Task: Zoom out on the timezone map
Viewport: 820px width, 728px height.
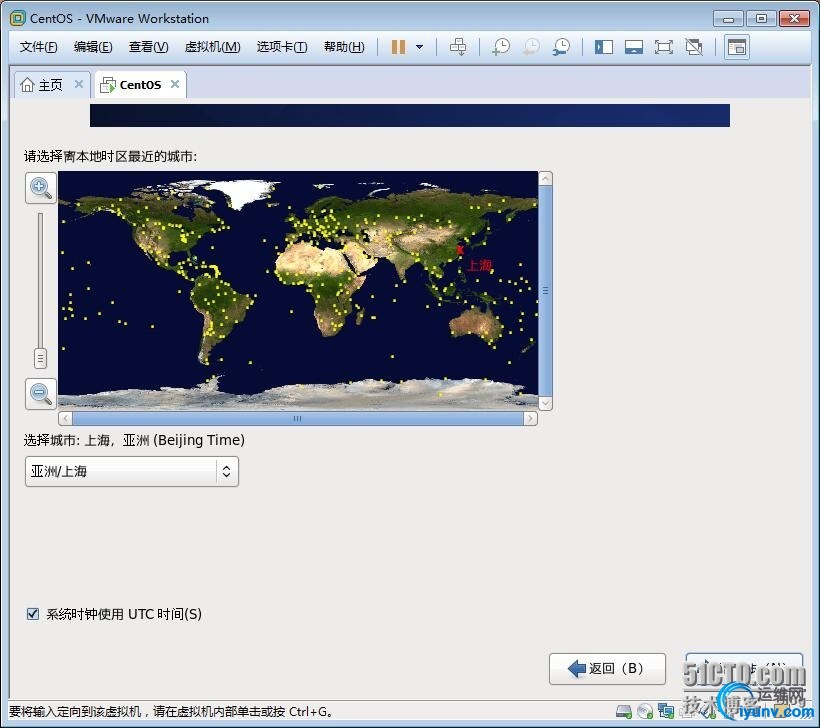Action: point(41,394)
